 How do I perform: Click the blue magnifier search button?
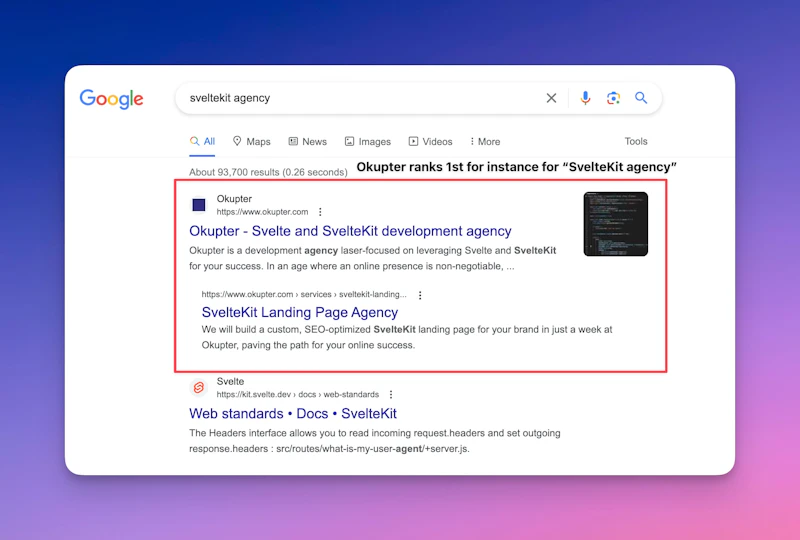click(641, 98)
